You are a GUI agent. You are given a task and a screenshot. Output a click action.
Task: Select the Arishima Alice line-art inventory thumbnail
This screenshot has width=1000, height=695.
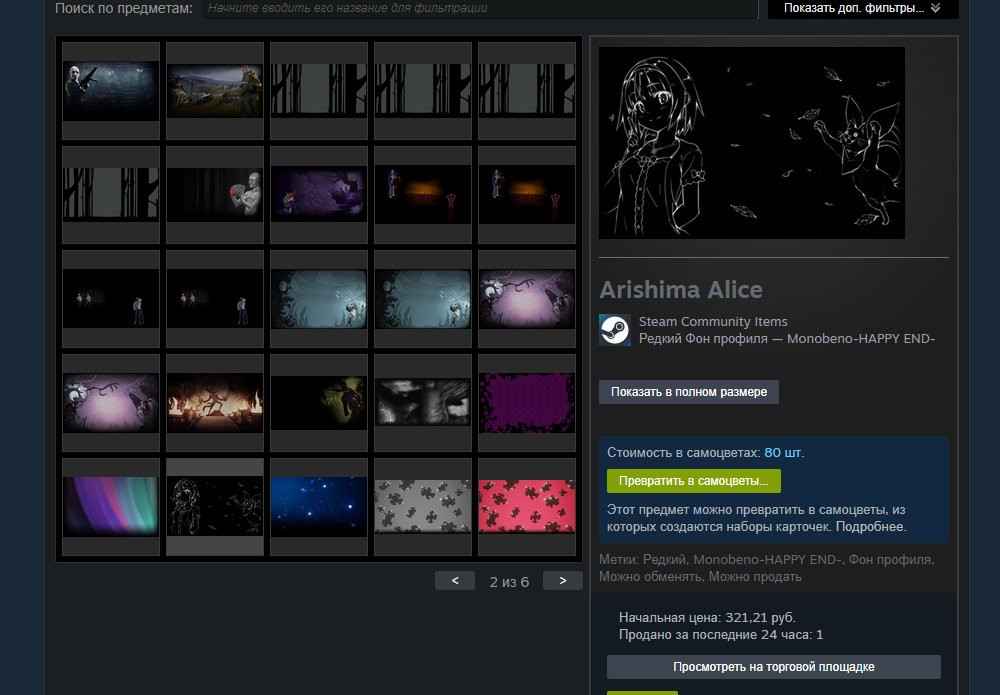click(x=215, y=506)
